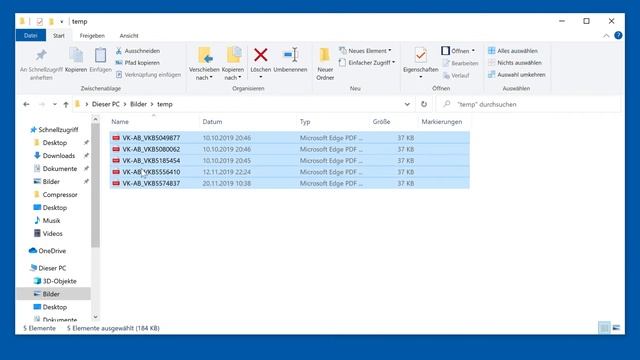The width and height of the screenshot is (640, 360).
Task: Select Dieser PC in the navigation pane
Action: coord(48,268)
